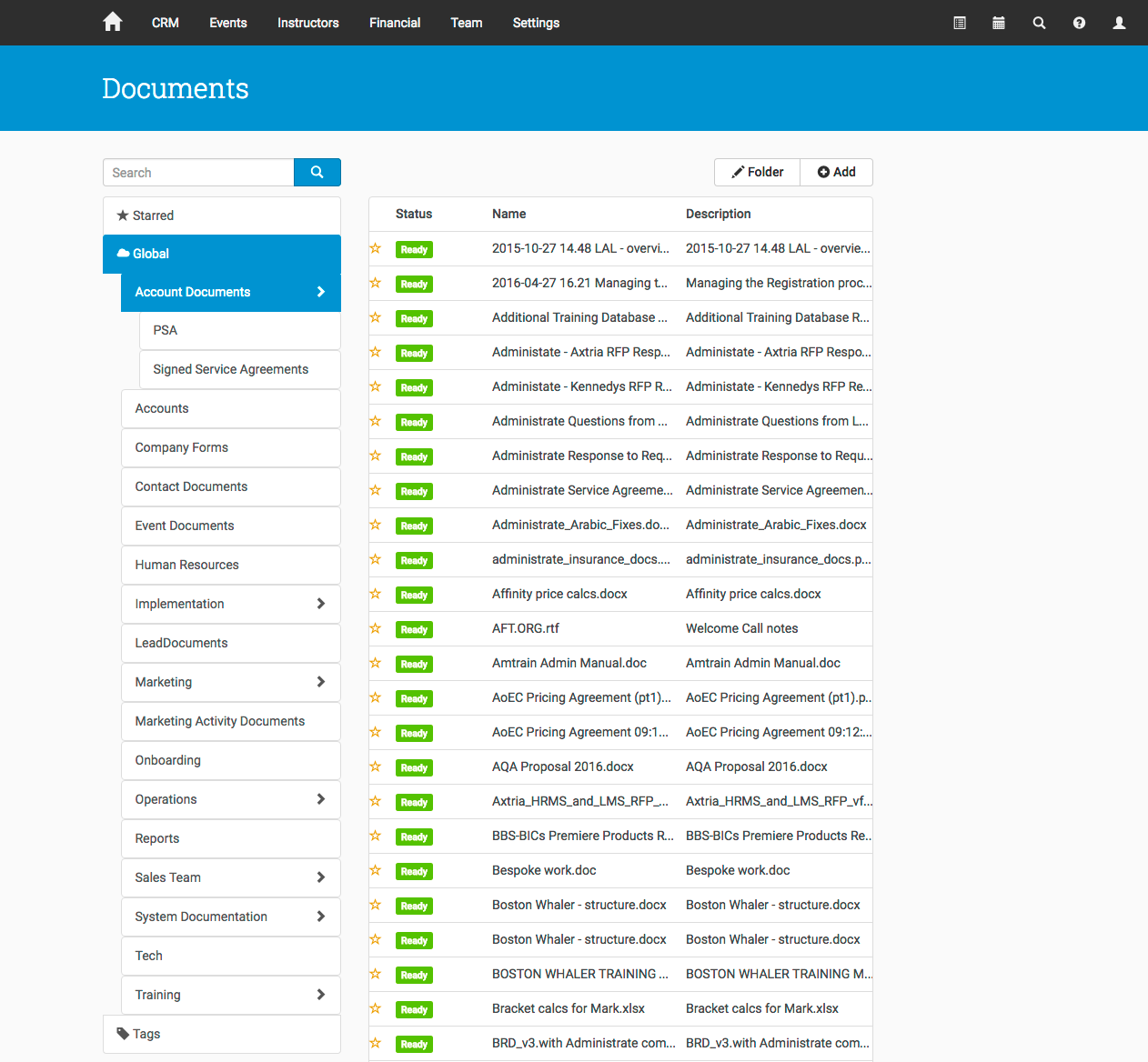Open the Contact Documents folder
Viewport: 1148px width, 1062px height.
click(231, 486)
